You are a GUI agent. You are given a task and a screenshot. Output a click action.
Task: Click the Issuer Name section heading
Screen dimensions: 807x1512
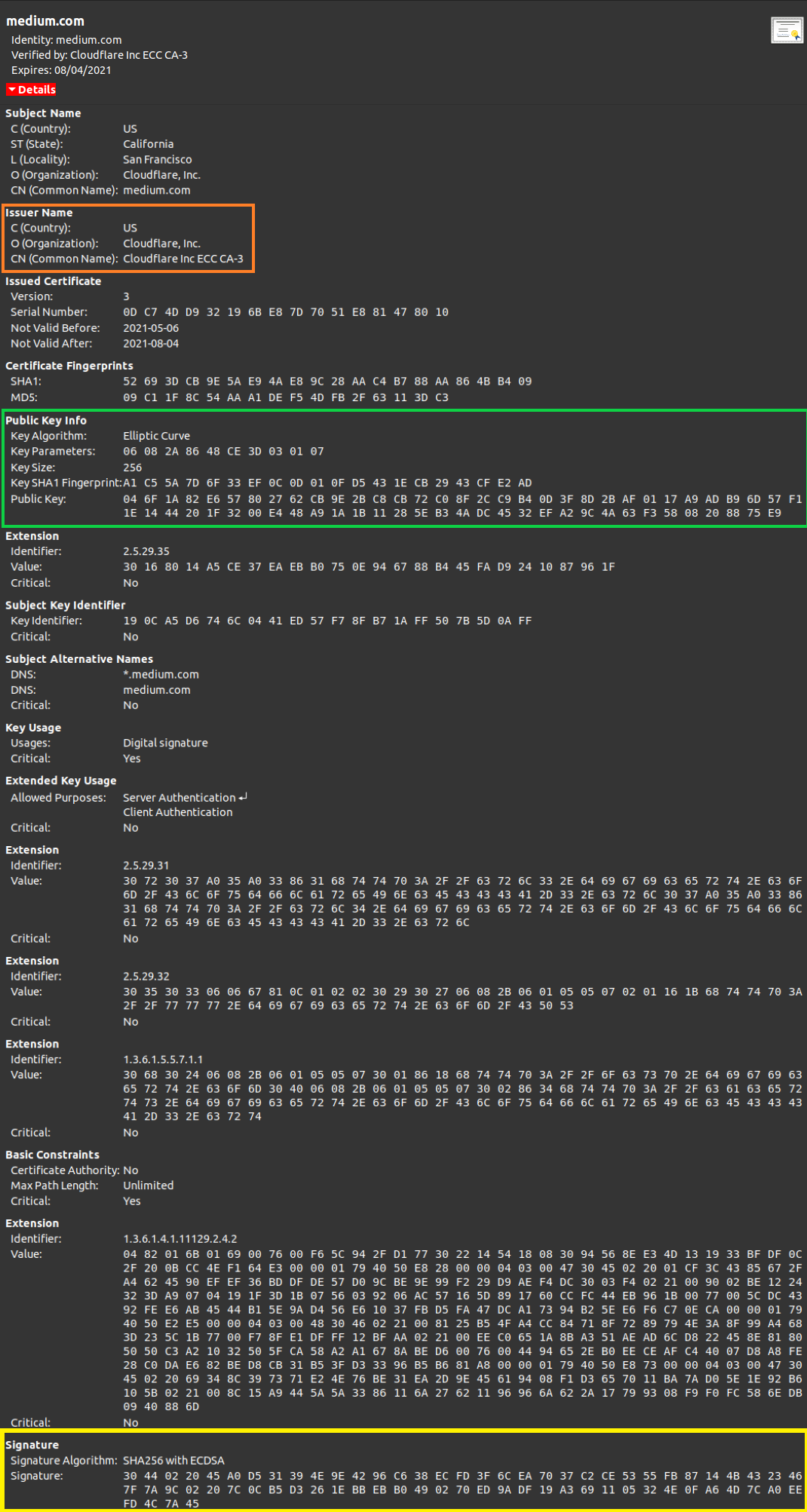[x=39, y=213]
